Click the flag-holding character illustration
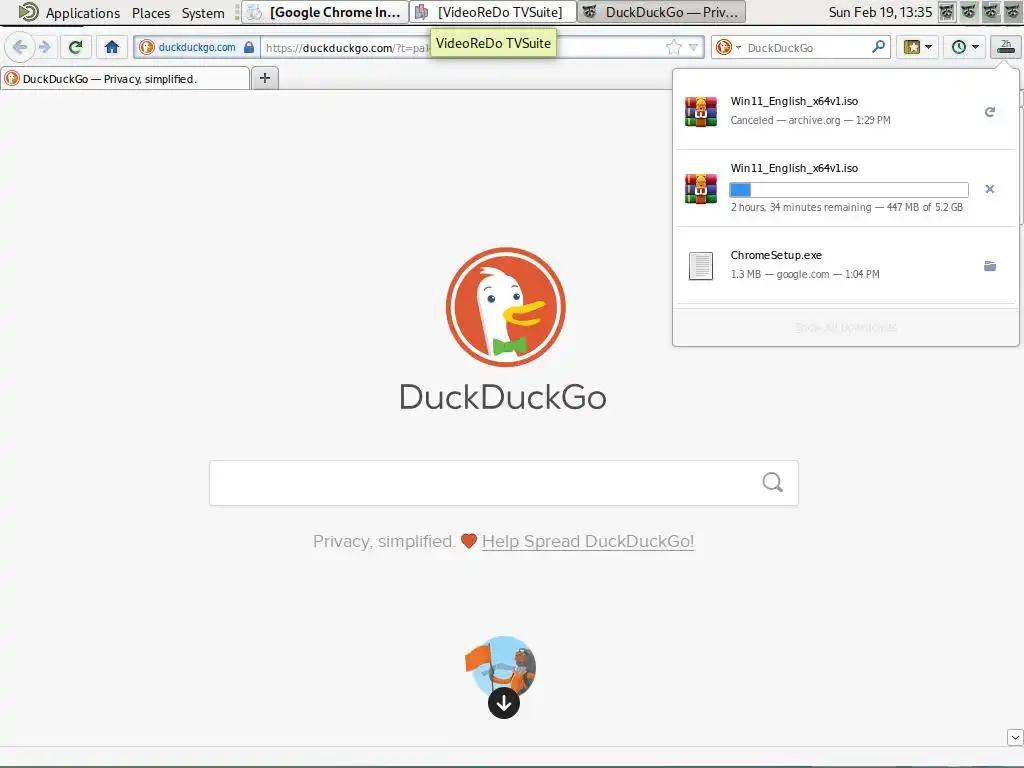This screenshot has height=768, width=1024. click(x=502, y=665)
